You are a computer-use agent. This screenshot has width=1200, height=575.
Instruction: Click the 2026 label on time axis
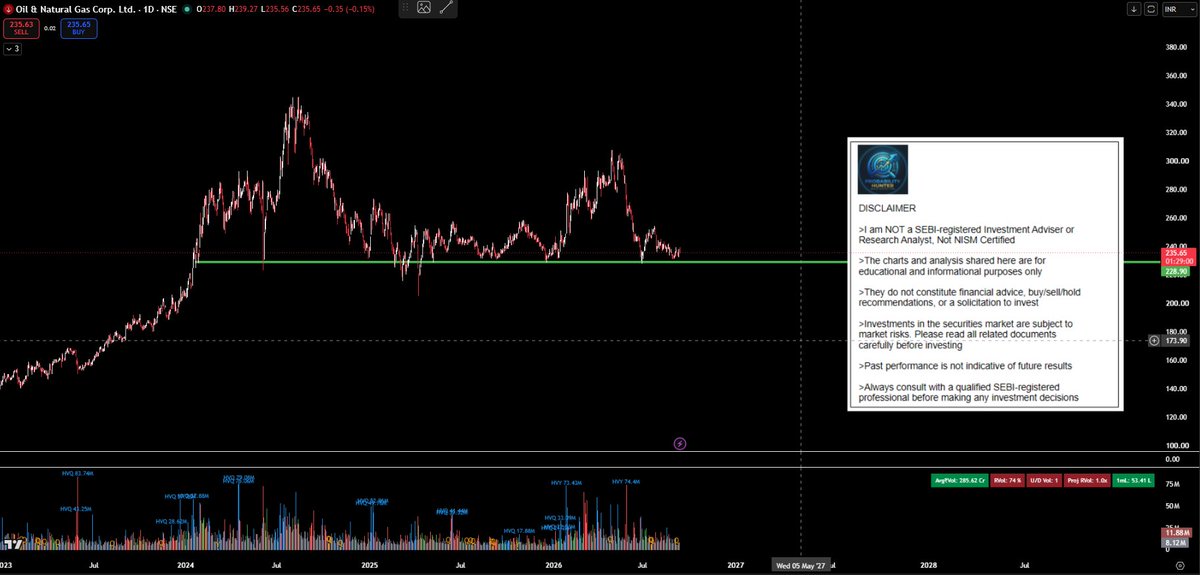tap(553, 565)
